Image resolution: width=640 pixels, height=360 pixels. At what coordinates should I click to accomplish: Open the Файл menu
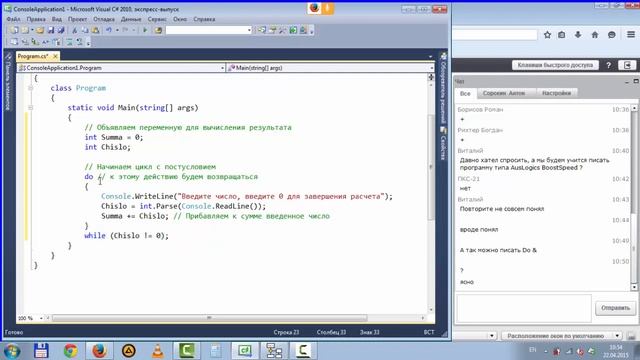click(13, 19)
